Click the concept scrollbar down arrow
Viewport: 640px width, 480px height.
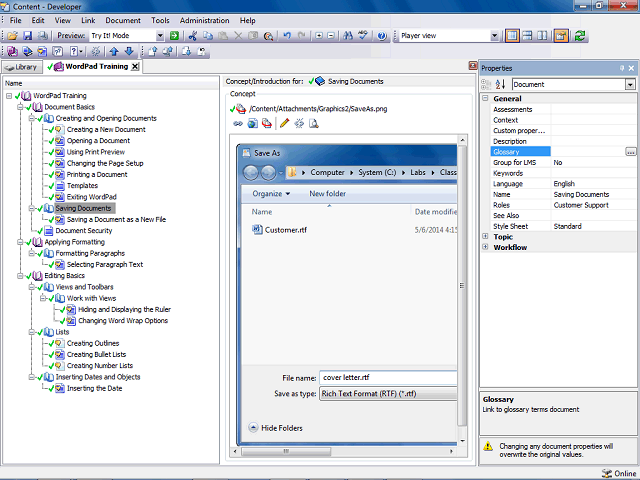[x=462, y=441]
